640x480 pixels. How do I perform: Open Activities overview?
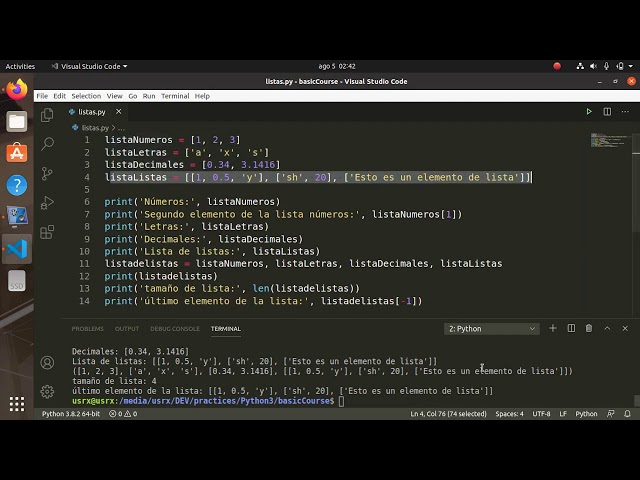[20, 66]
